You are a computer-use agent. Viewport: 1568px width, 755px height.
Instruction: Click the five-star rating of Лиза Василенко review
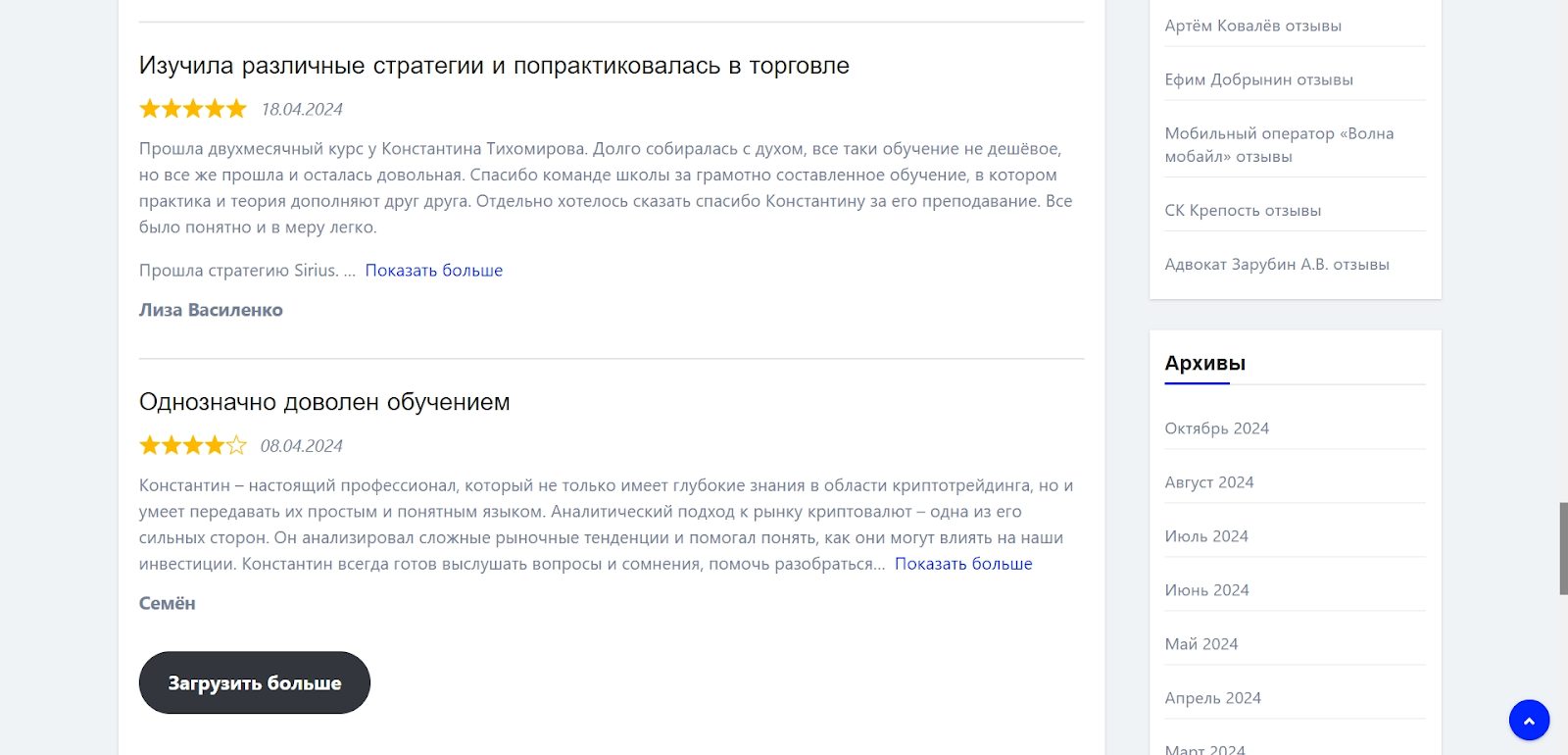tap(193, 109)
